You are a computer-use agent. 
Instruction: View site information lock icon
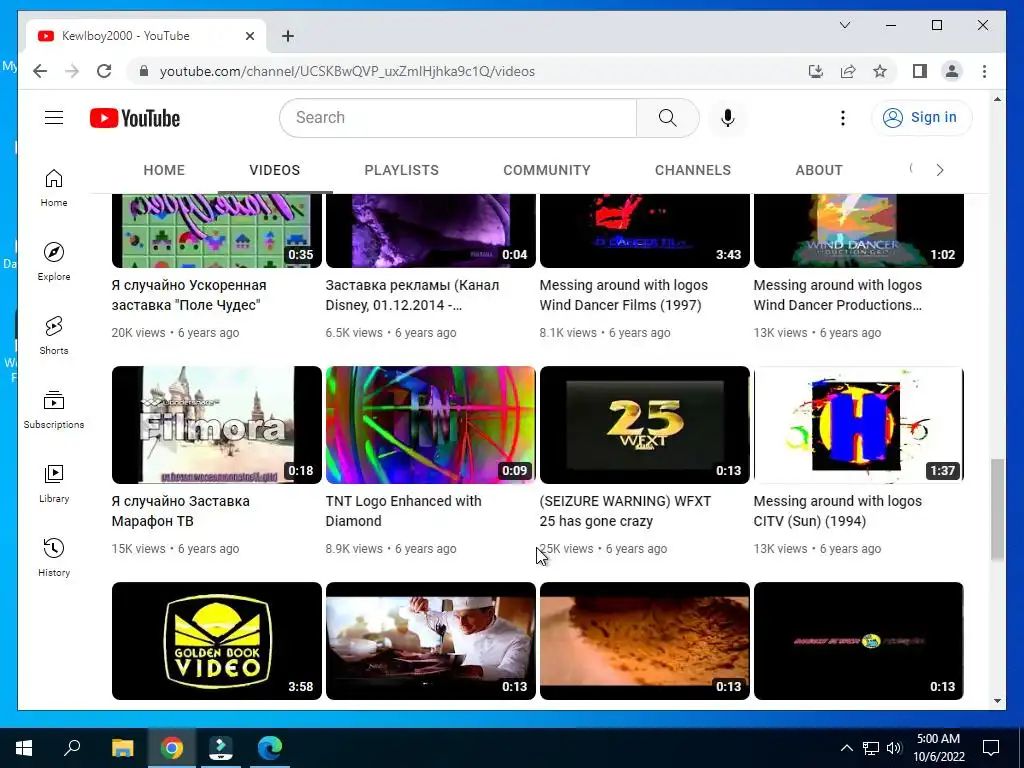[144, 71]
